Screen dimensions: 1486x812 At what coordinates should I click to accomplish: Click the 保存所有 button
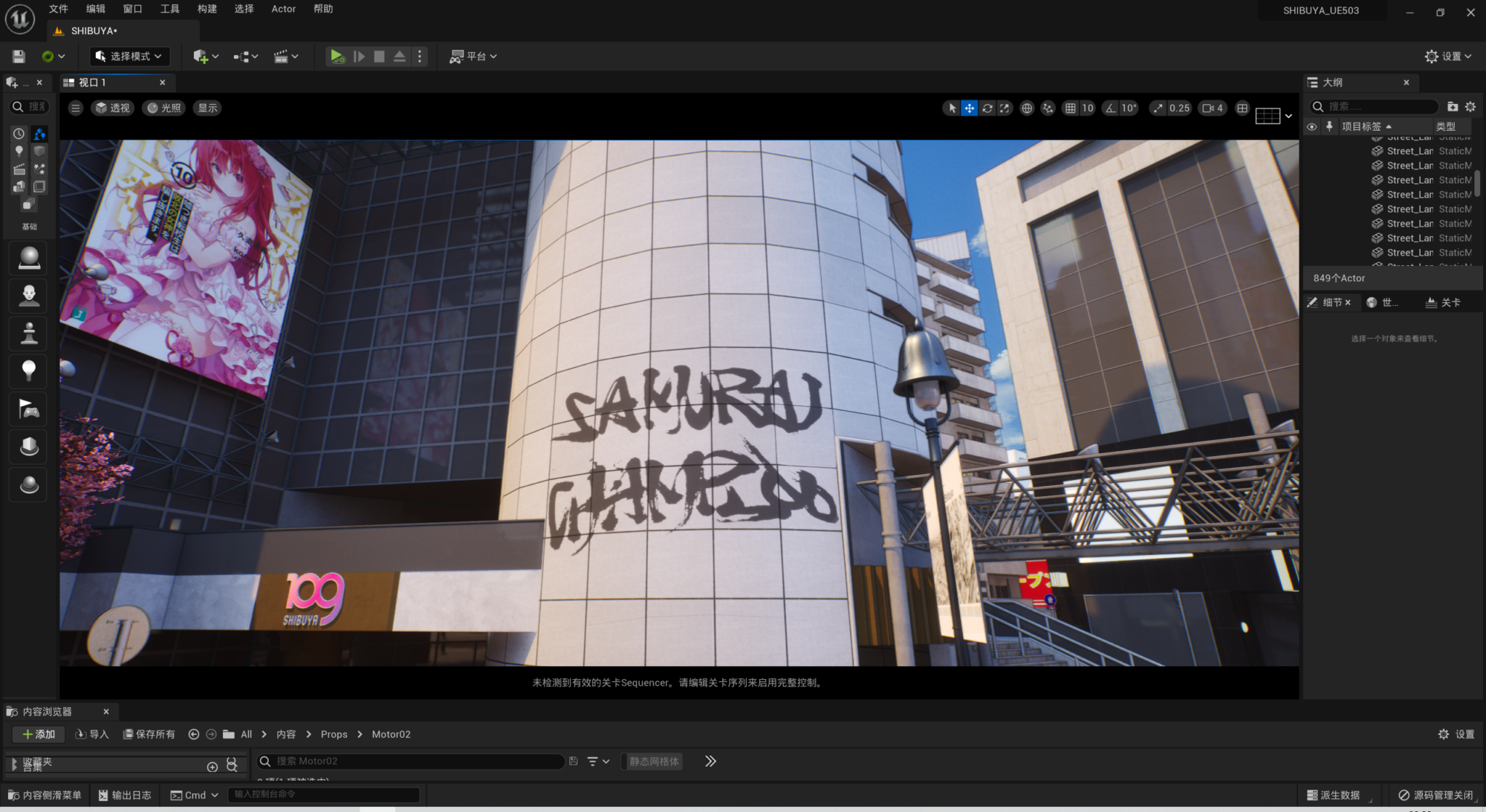[x=149, y=734]
